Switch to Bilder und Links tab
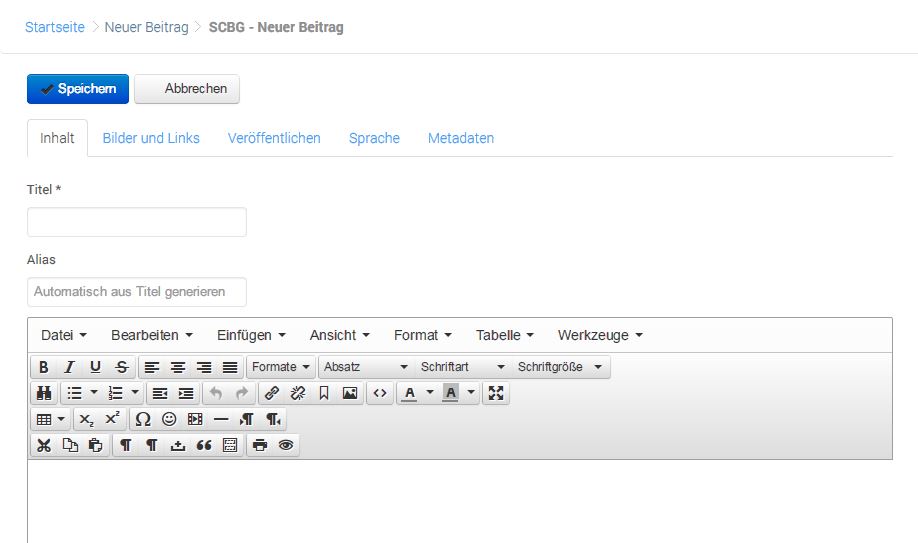Image resolution: width=918 pixels, height=543 pixels. [151, 138]
